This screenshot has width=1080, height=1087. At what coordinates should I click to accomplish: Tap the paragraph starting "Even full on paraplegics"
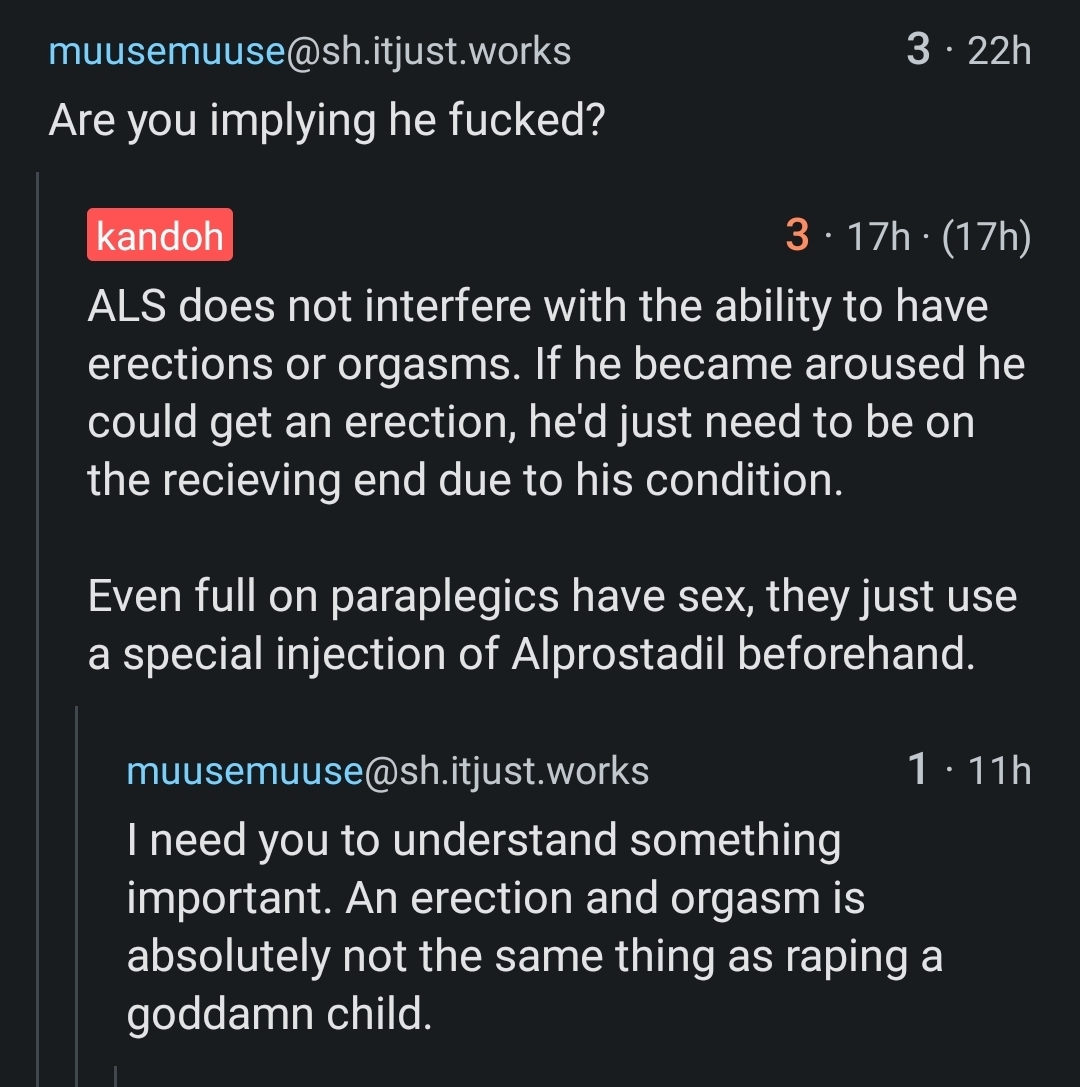click(551, 625)
